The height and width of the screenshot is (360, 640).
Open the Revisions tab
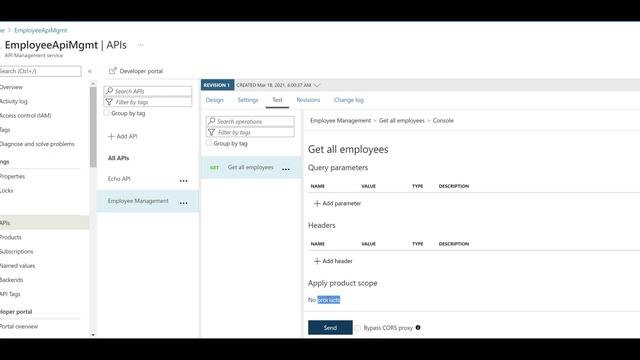308,100
